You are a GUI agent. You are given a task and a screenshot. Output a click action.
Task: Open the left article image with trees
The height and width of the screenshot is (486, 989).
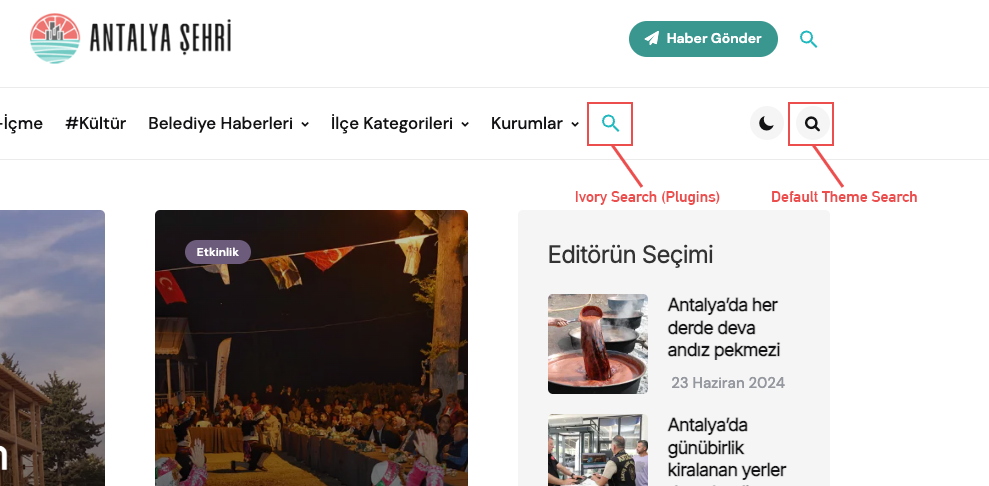point(52,348)
